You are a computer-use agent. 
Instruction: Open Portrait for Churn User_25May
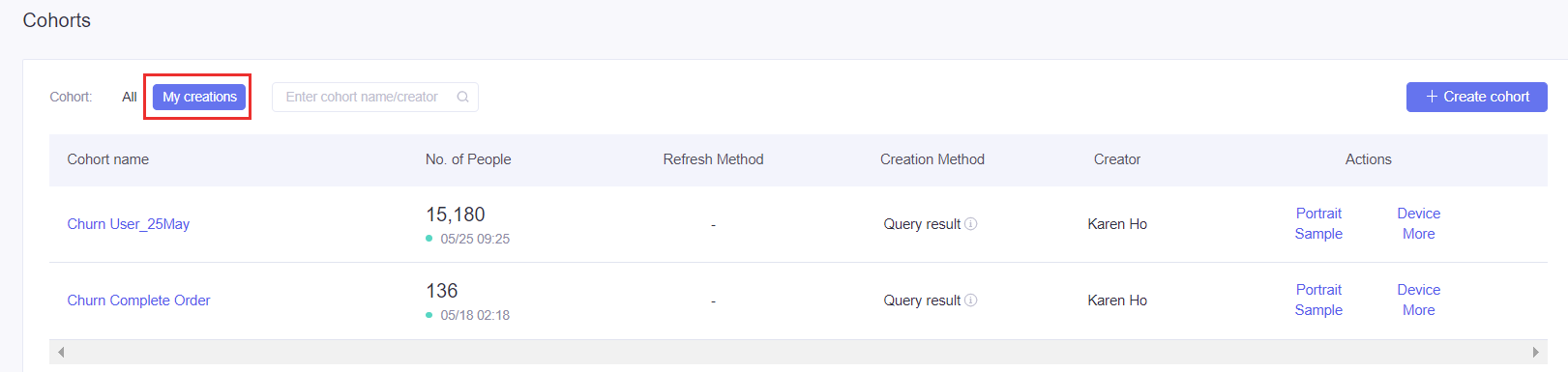click(x=1318, y=214)
